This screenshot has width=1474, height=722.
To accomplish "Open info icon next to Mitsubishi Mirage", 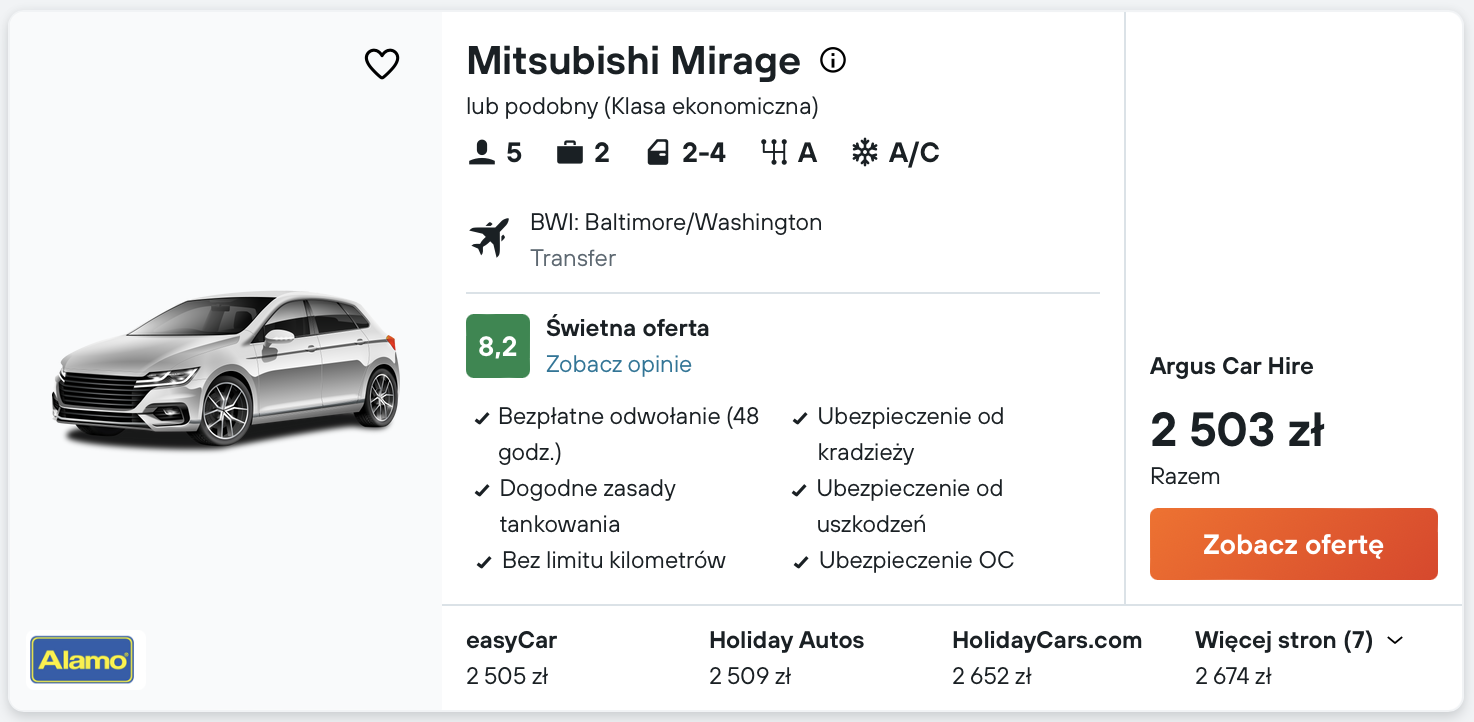I will click(832, 61).
